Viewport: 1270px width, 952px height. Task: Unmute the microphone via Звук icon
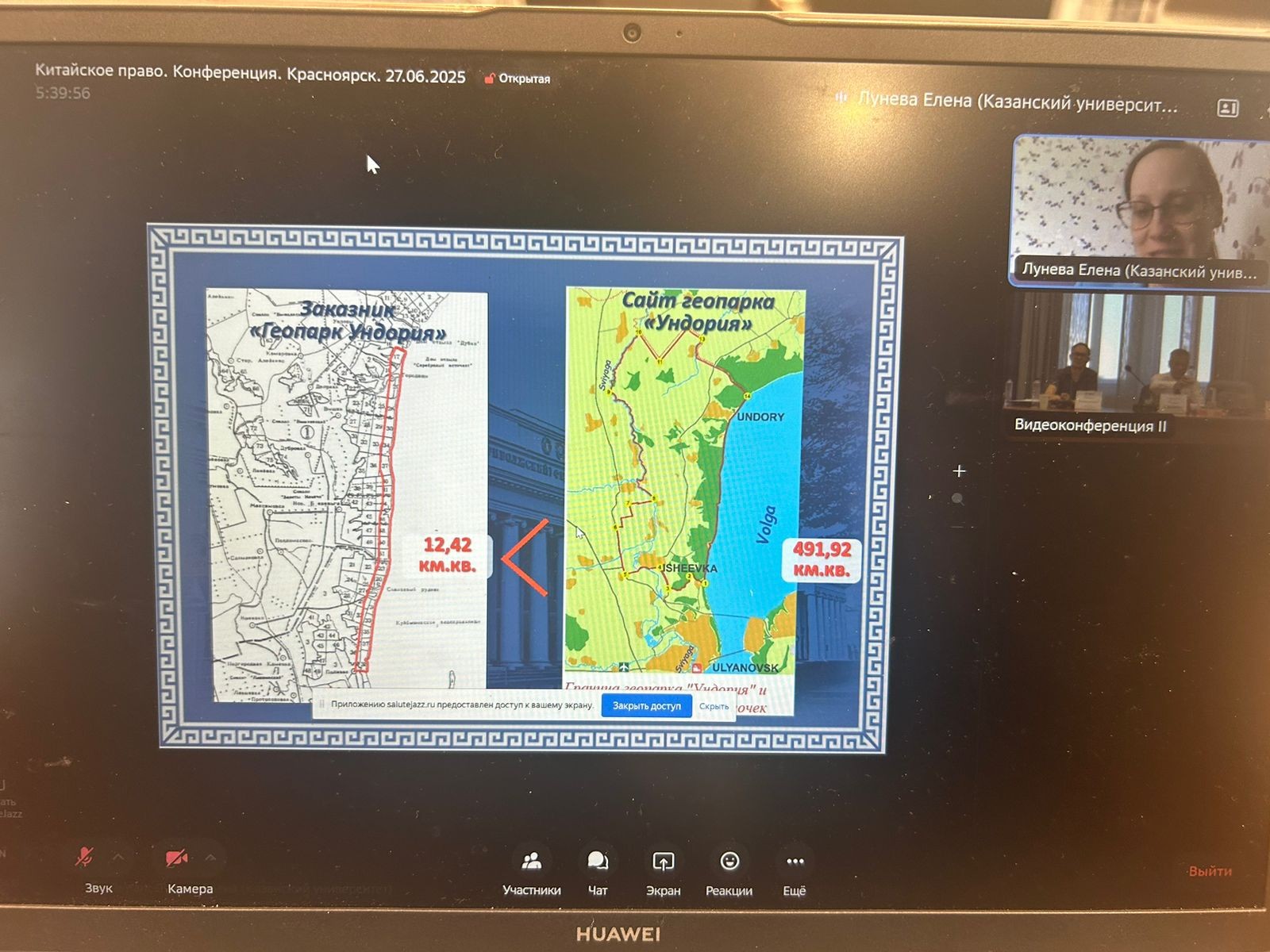[x=85, y=858]
